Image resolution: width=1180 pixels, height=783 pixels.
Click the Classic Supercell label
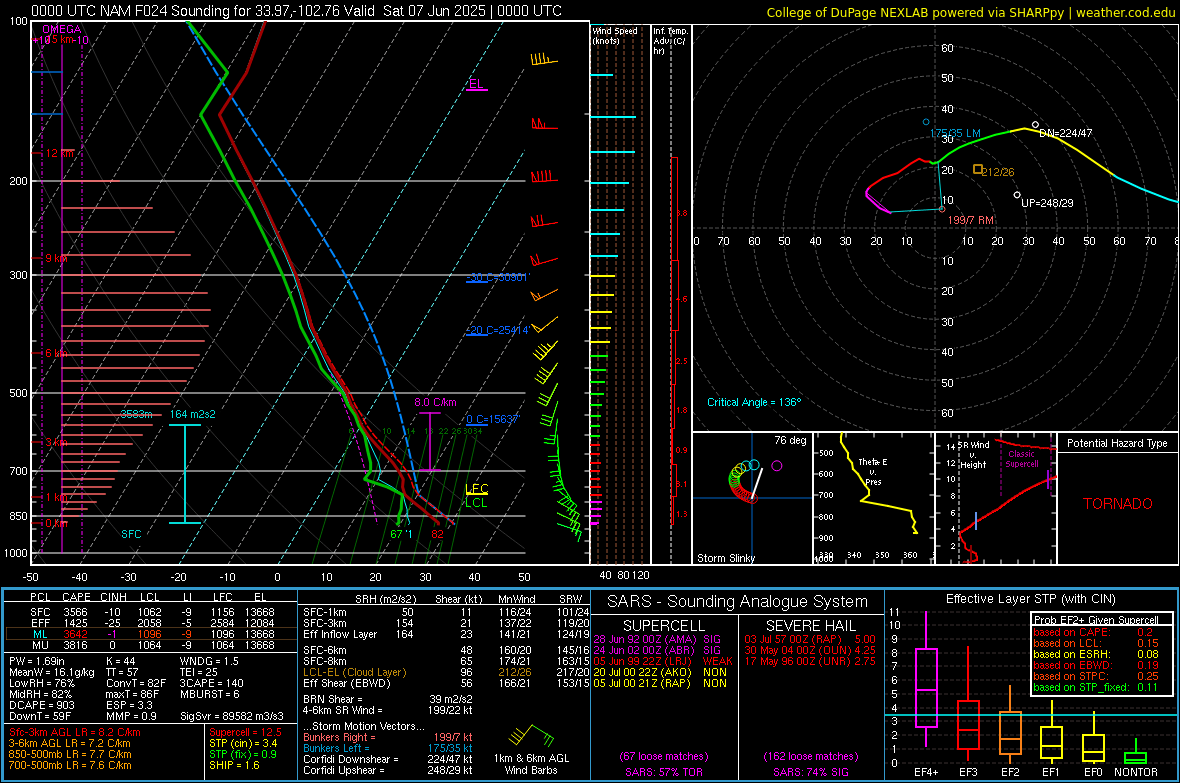pos(1021,459)
